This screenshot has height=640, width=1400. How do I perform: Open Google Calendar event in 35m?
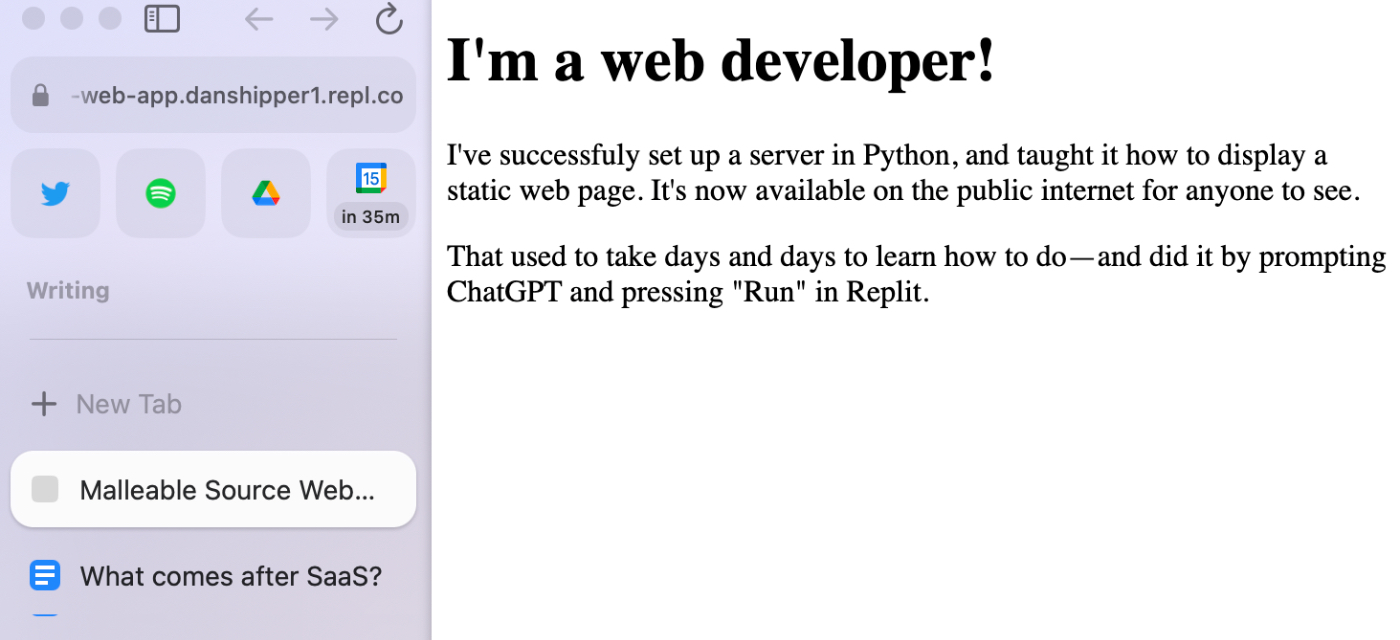pos(371,193)
